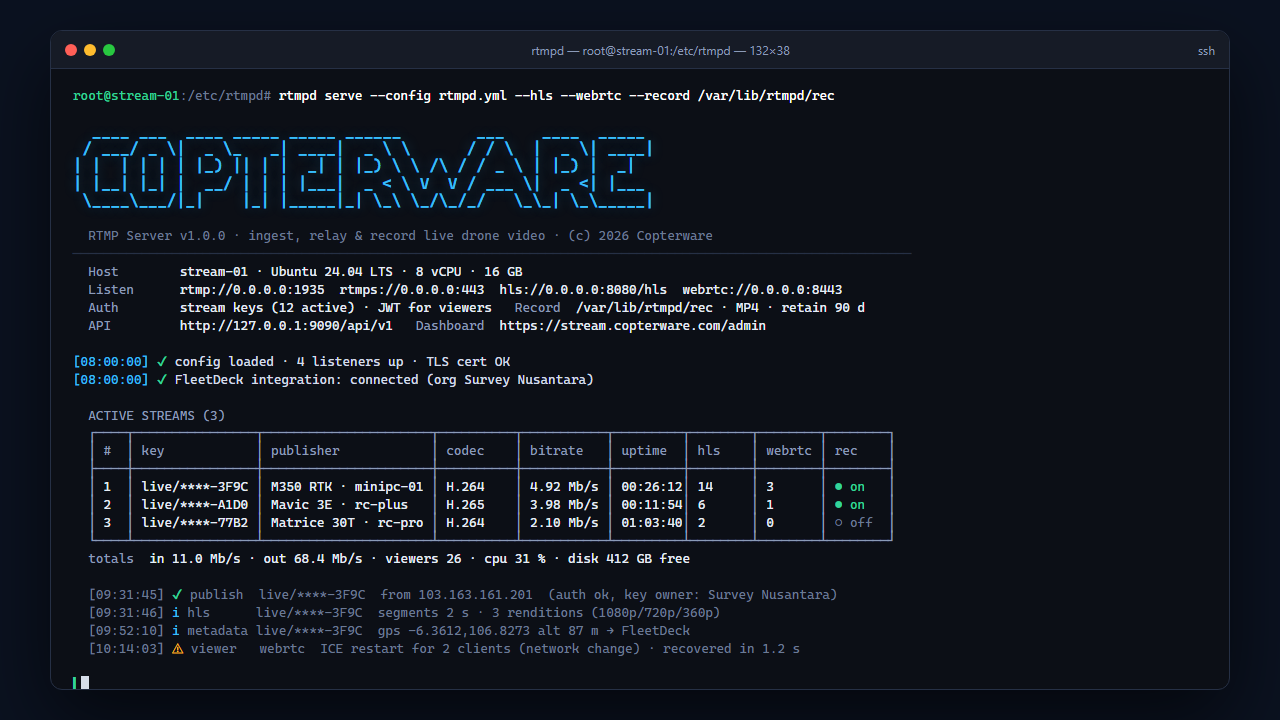The height and width of the screenshot is (720, 1280).
Task: Click the root@stream-01 prompt text
Action: click(x=126, y=96)
